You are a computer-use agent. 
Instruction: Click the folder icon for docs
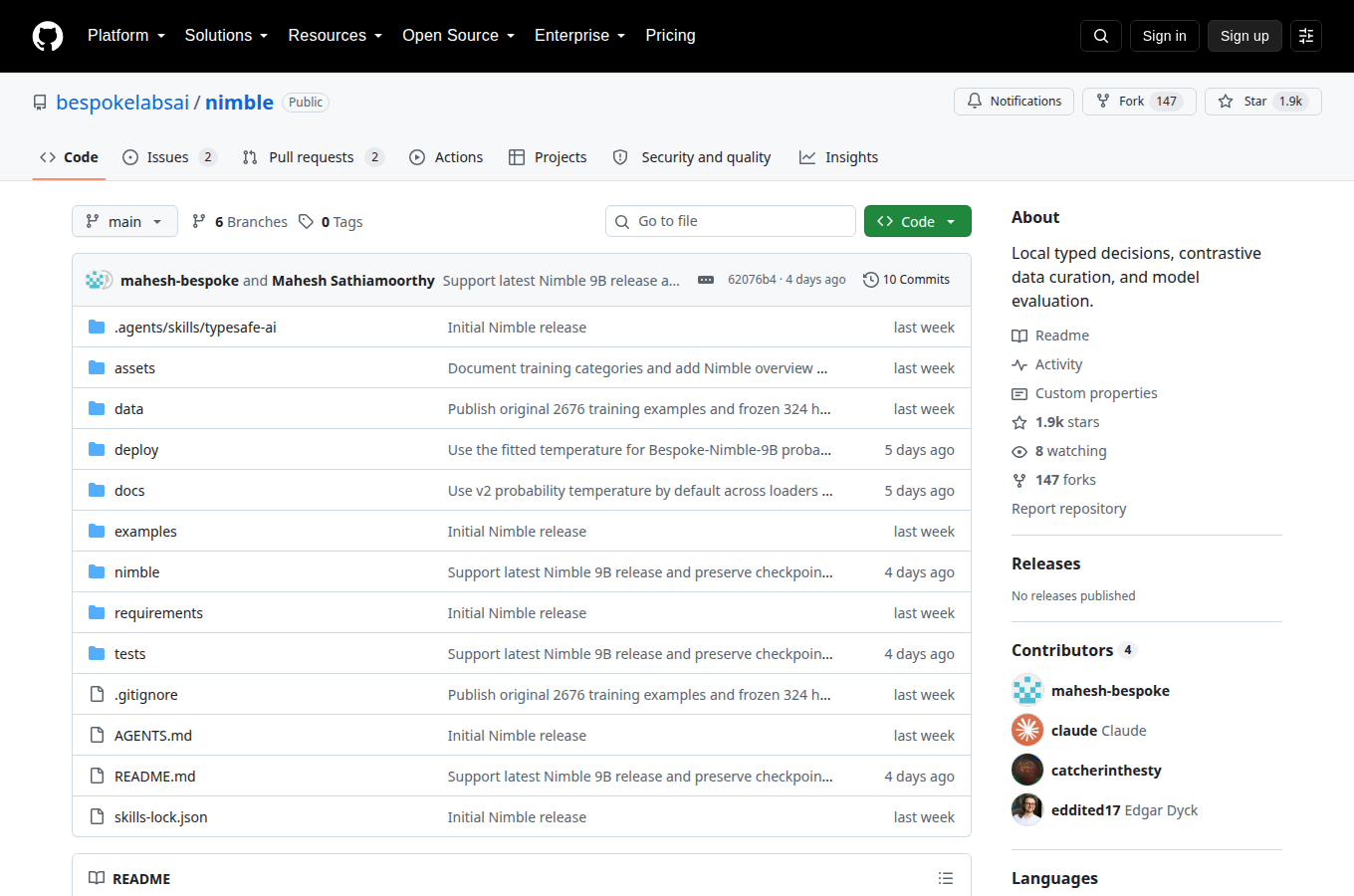[x=97, y=491]
